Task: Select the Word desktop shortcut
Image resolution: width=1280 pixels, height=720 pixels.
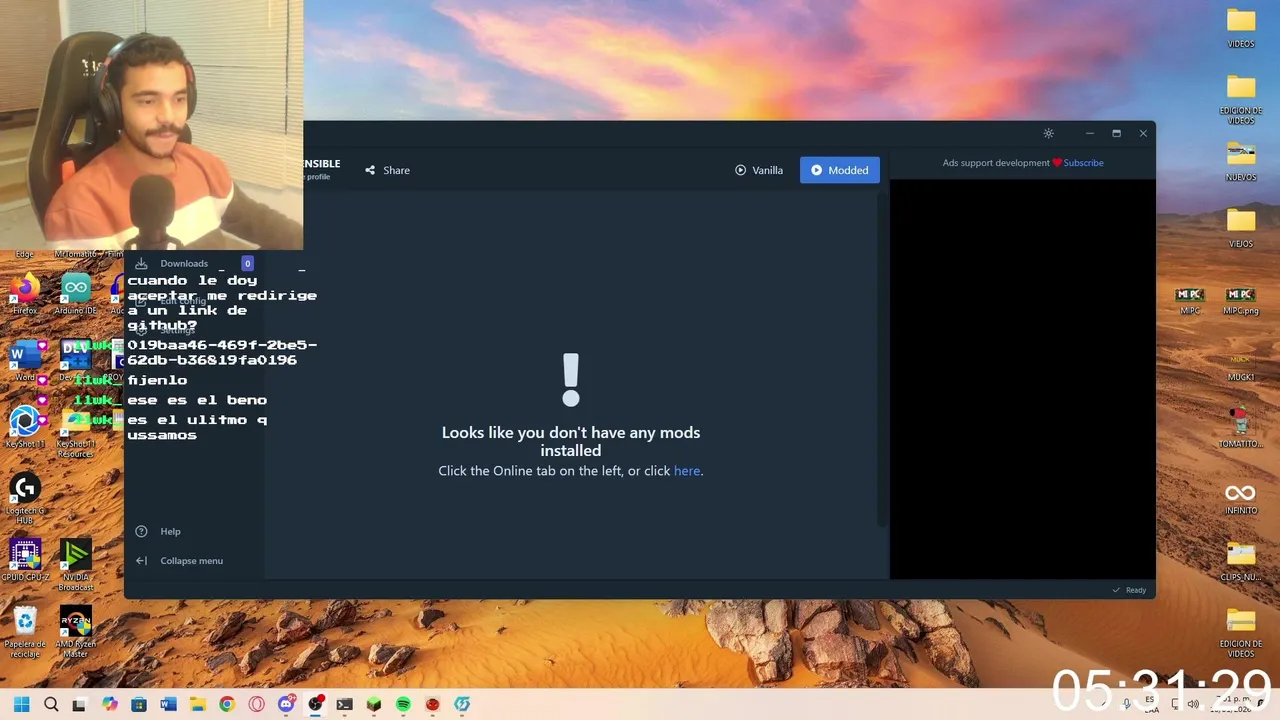Action: [x=25, y=361]
